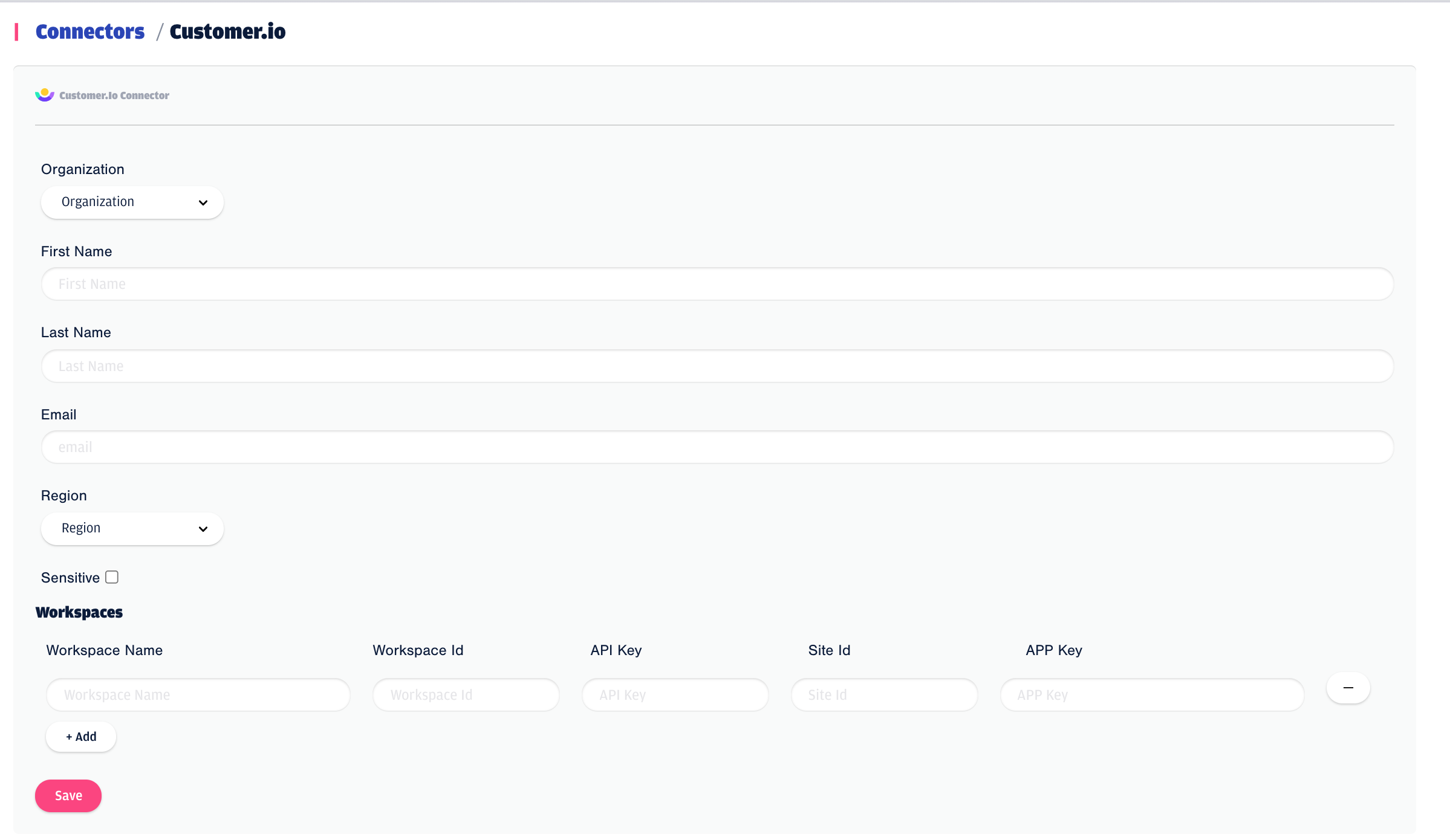
Task: Click the Site Id column label
Action: 830,650
